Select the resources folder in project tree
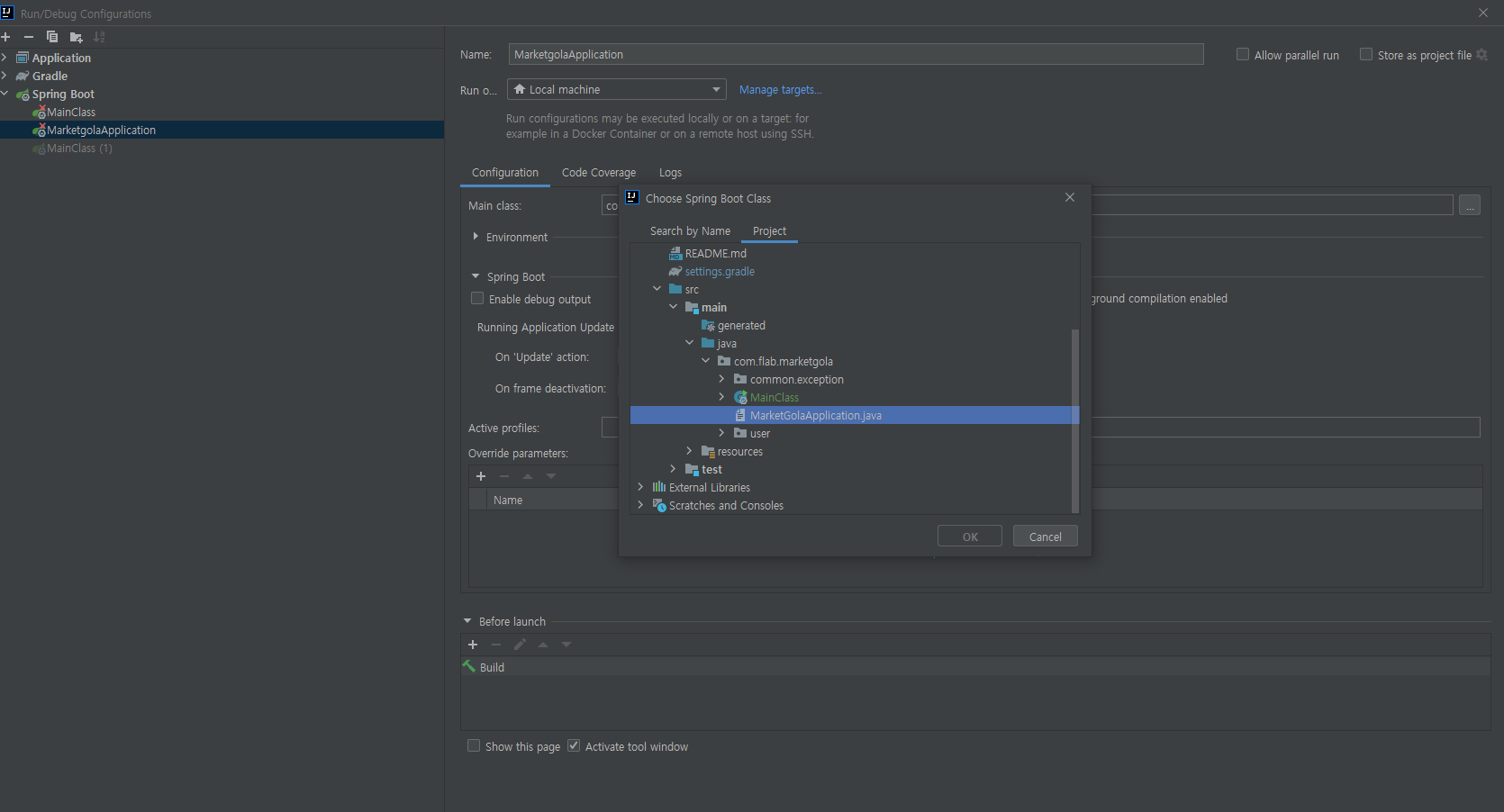Viewport: 1504px width, 812px height. [x=740, y=451]
